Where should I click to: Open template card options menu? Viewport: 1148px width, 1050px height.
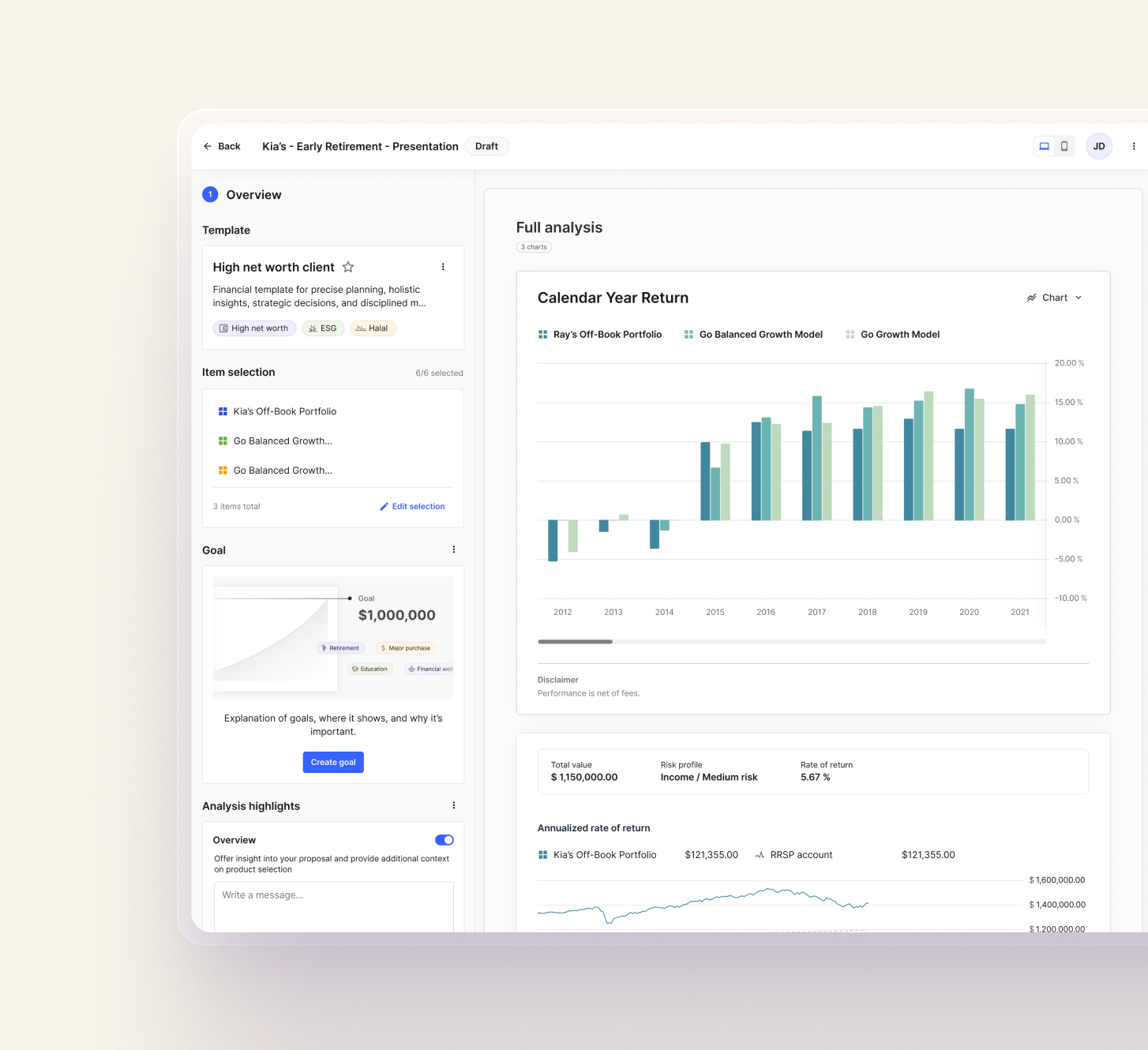[x=443, y=267]
